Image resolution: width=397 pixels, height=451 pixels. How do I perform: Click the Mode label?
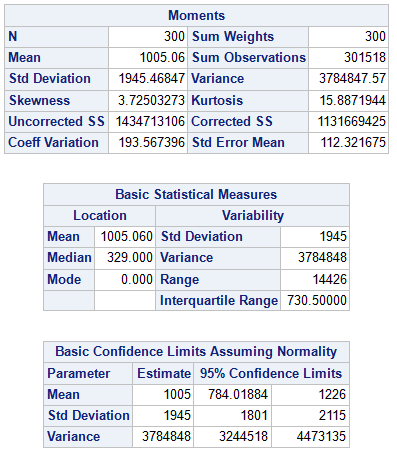[x=64, y=279]
